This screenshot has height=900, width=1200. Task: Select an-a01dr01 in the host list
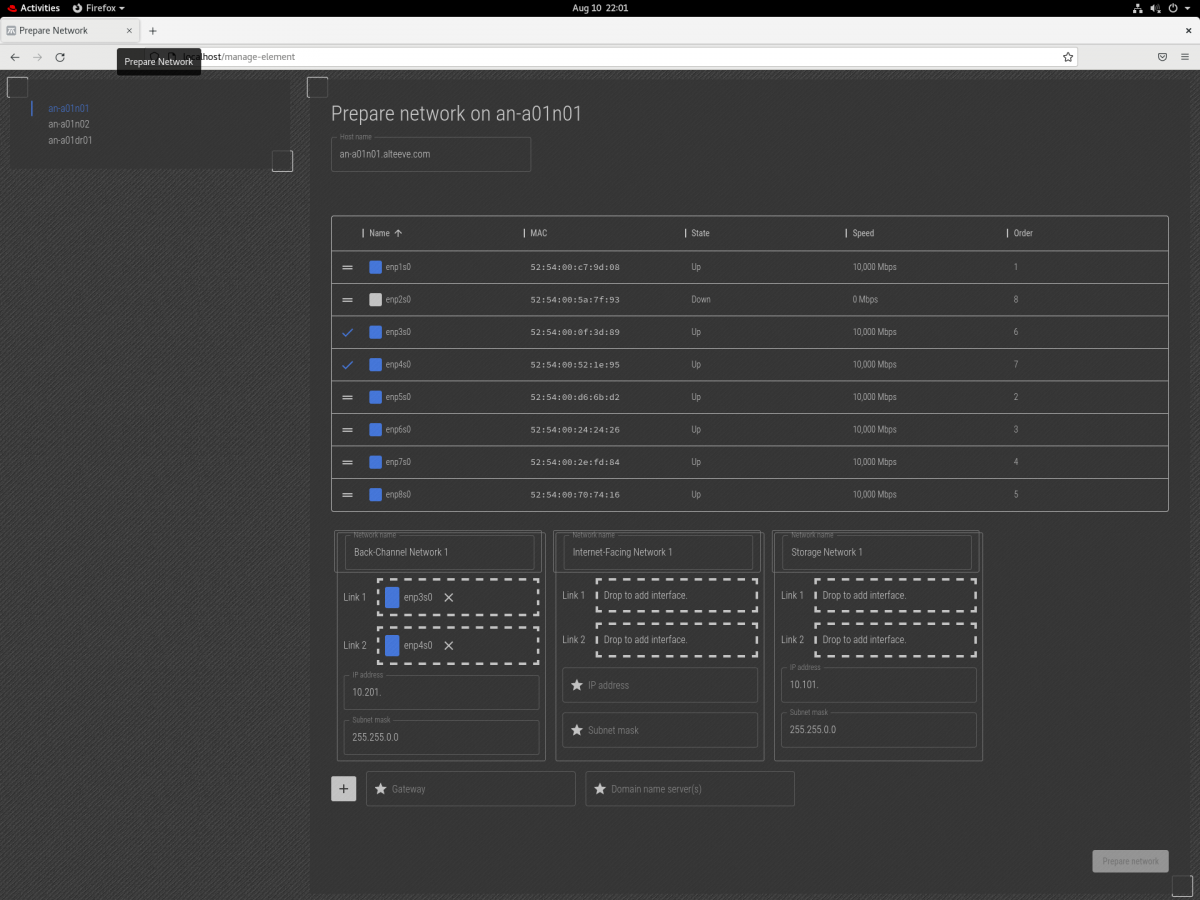(70, 140)
